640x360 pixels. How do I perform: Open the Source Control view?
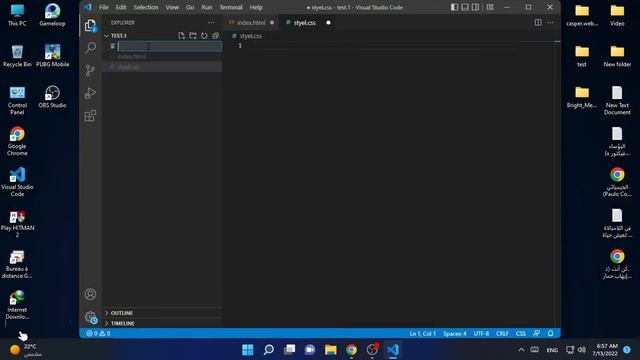(90, 71)
